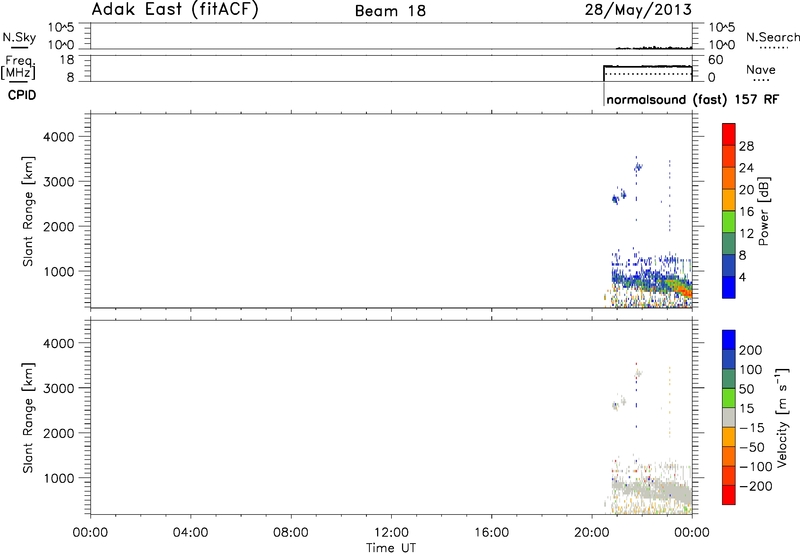Click the 'Power [dB]' colorbar title
The width and height of the screenshot is (800, 554).
(763, 211)
